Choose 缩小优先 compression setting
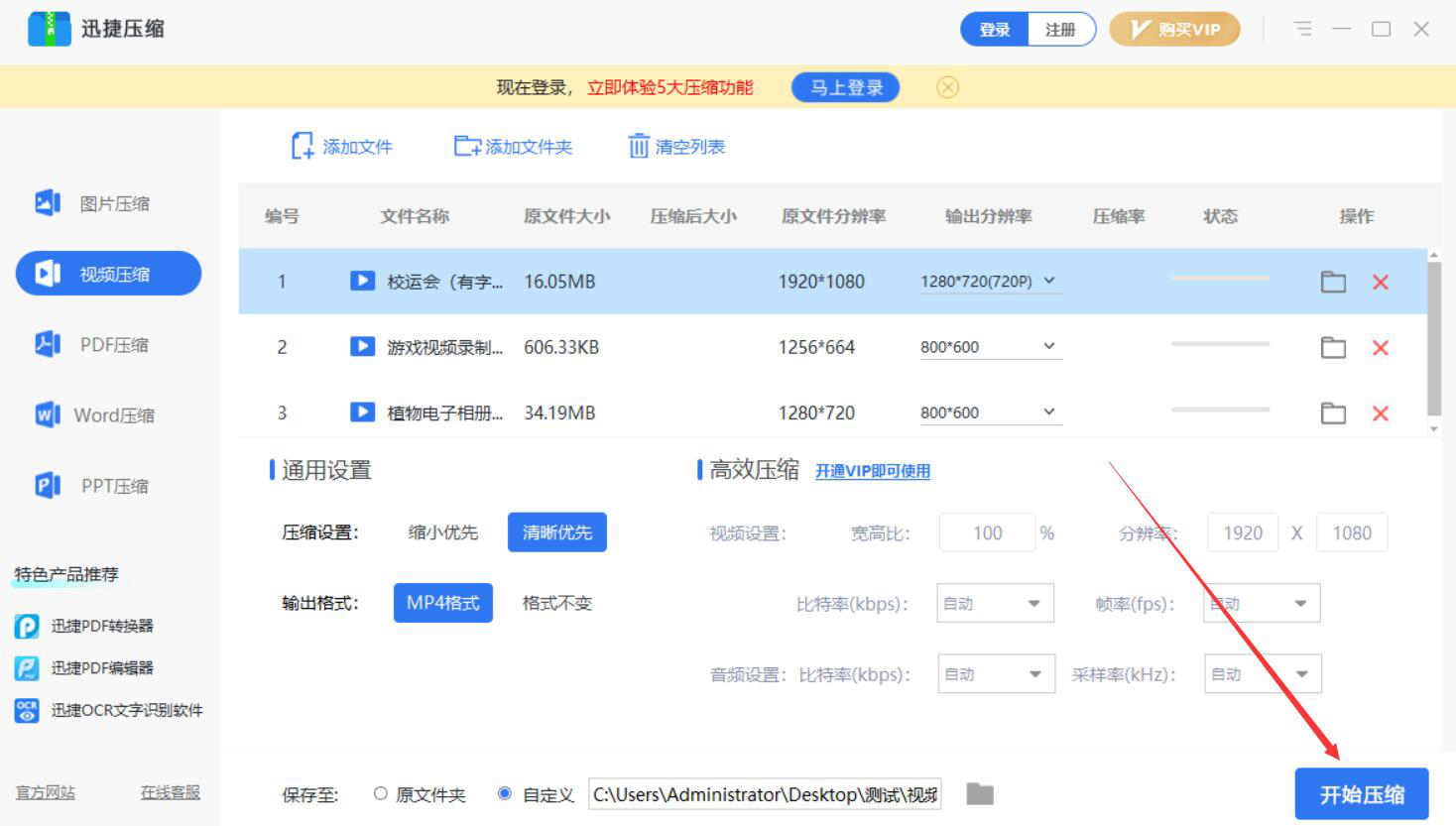 click(442, 532)
